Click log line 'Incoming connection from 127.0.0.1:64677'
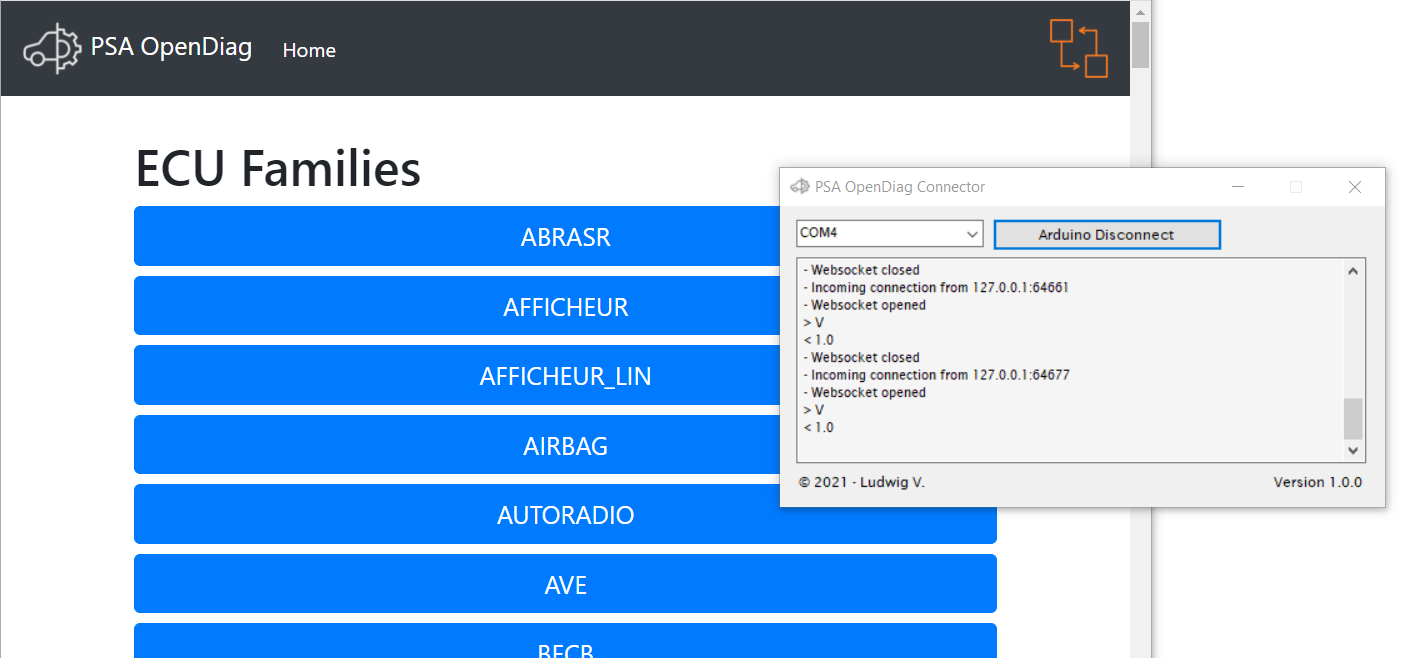 tap(936, 375)
